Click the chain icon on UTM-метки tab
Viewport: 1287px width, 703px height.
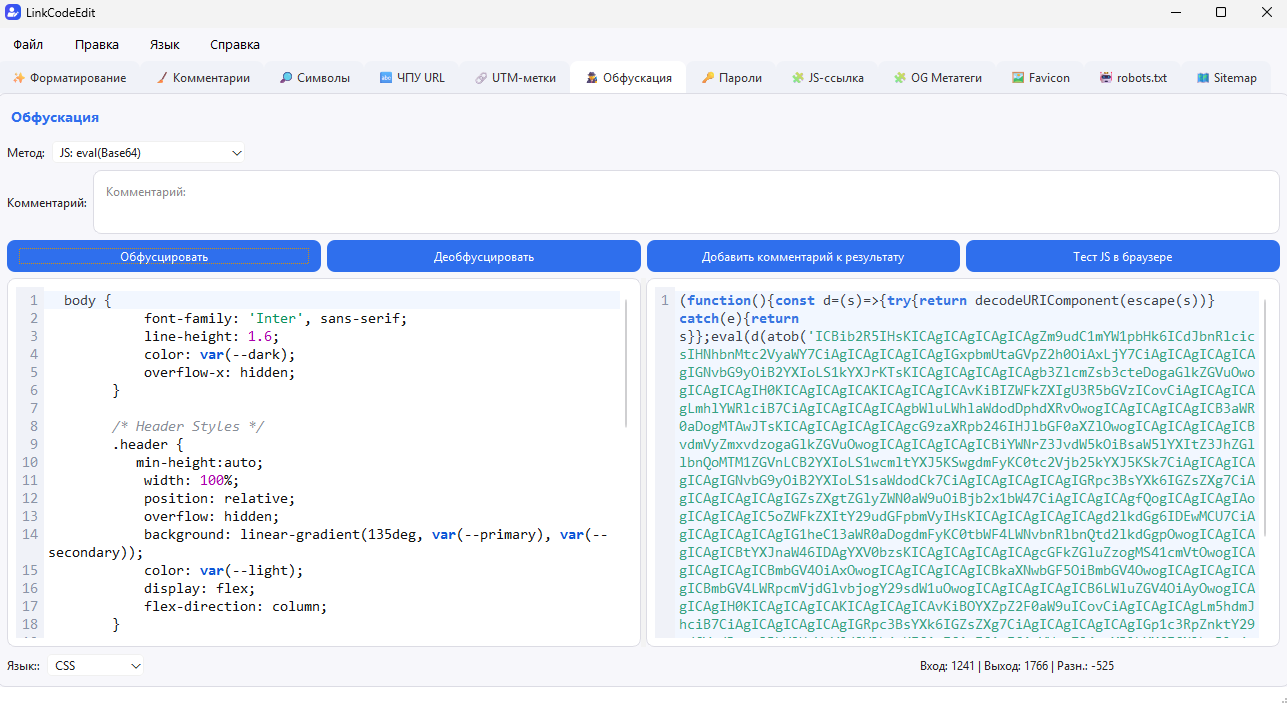click(x=481, y=78)
